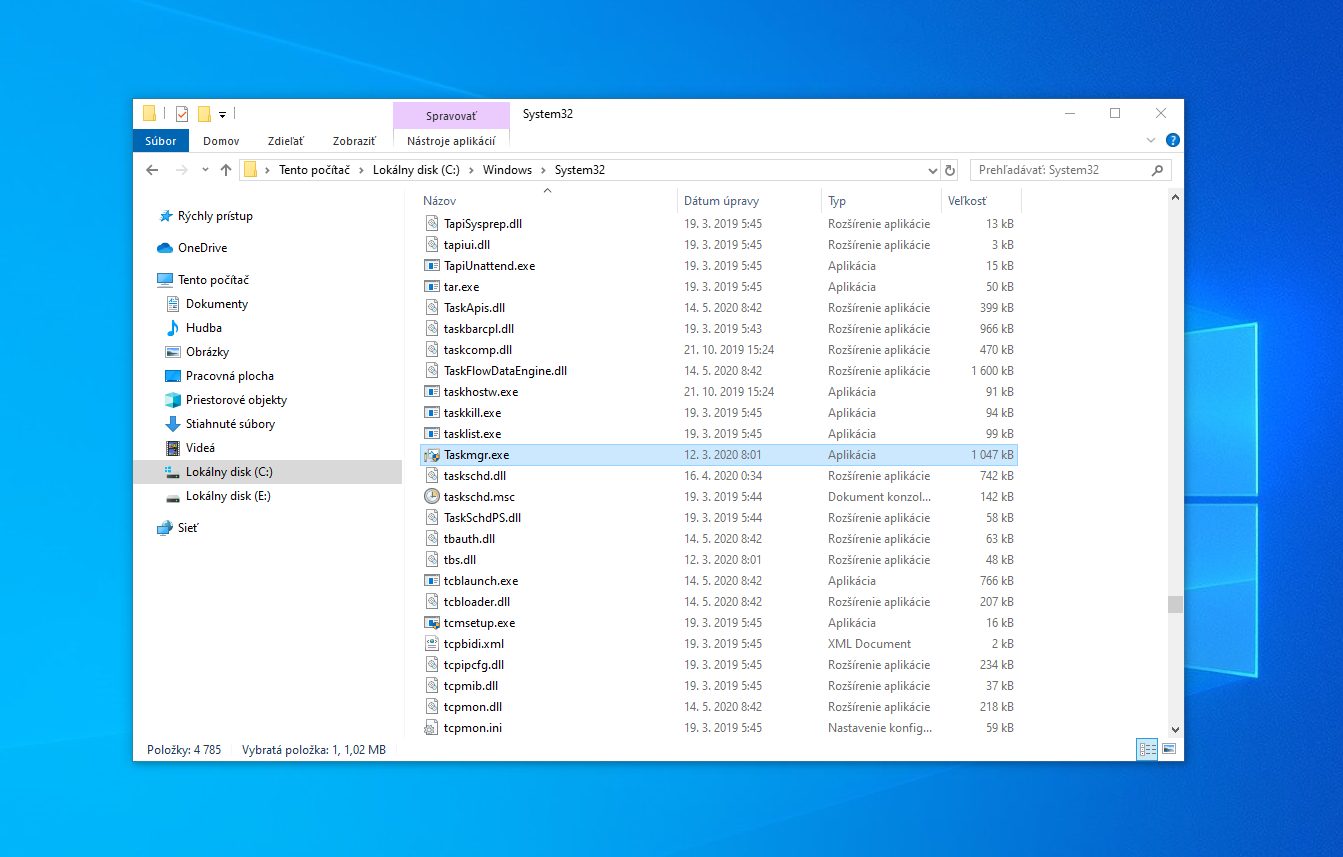Viewport: 1343px width, 857px height.
Task: Select OneDrive in navigation pane
Action: (202, 248)
